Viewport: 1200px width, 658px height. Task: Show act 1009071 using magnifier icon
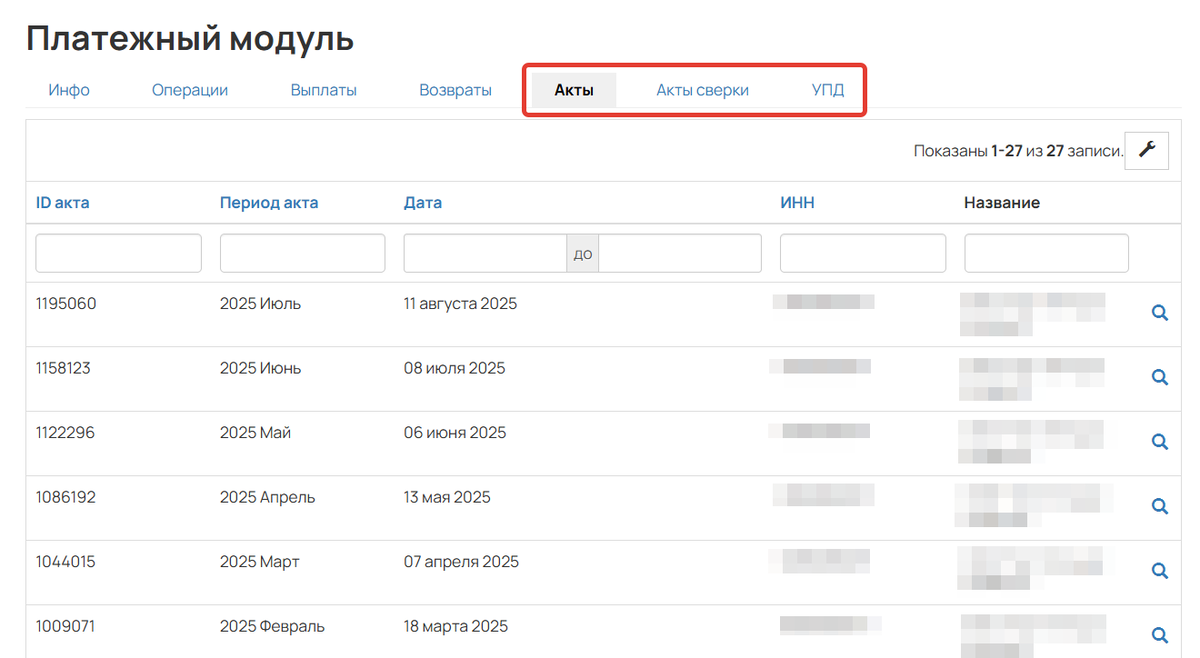pyautogui.click(x=1160, y=634)
